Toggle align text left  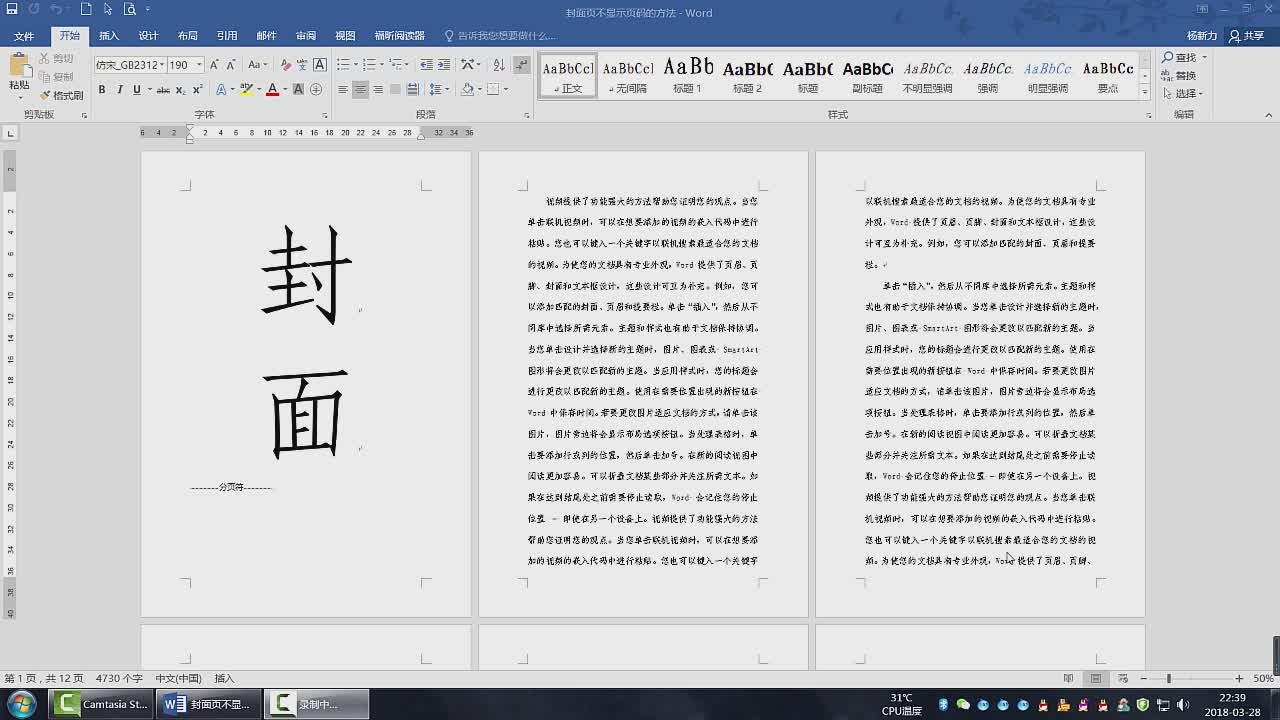point(343,90)
